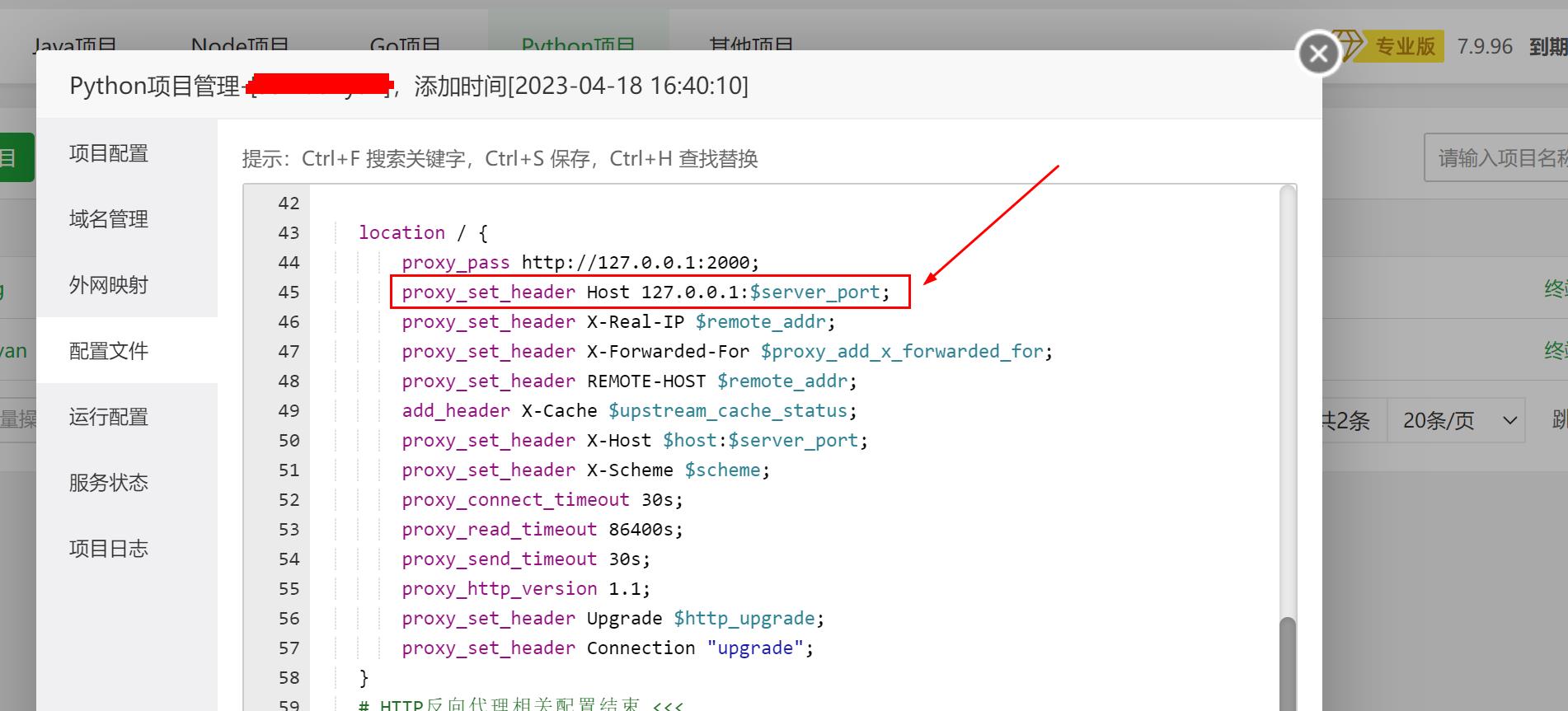This screenshot has width=1568, height=711.
Task: Click the closing brace on line 58
Action: click(x=364, y=677)
